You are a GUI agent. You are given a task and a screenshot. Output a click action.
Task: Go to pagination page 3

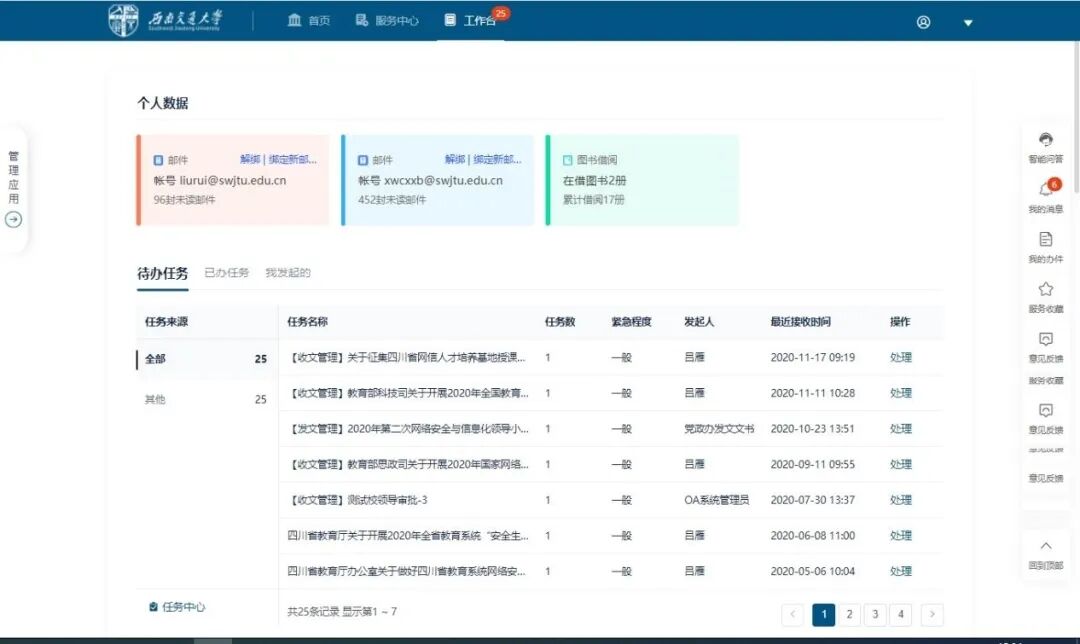point(875,614)
